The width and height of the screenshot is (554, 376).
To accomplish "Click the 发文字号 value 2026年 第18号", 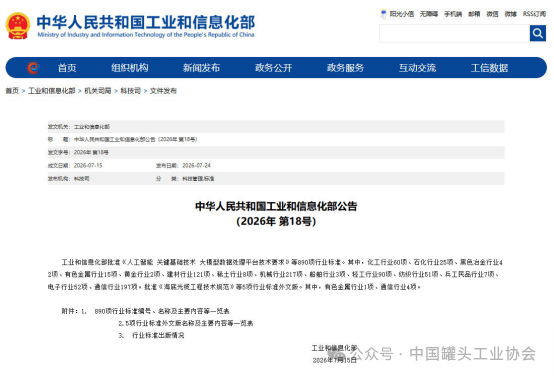I will point(91,152).
